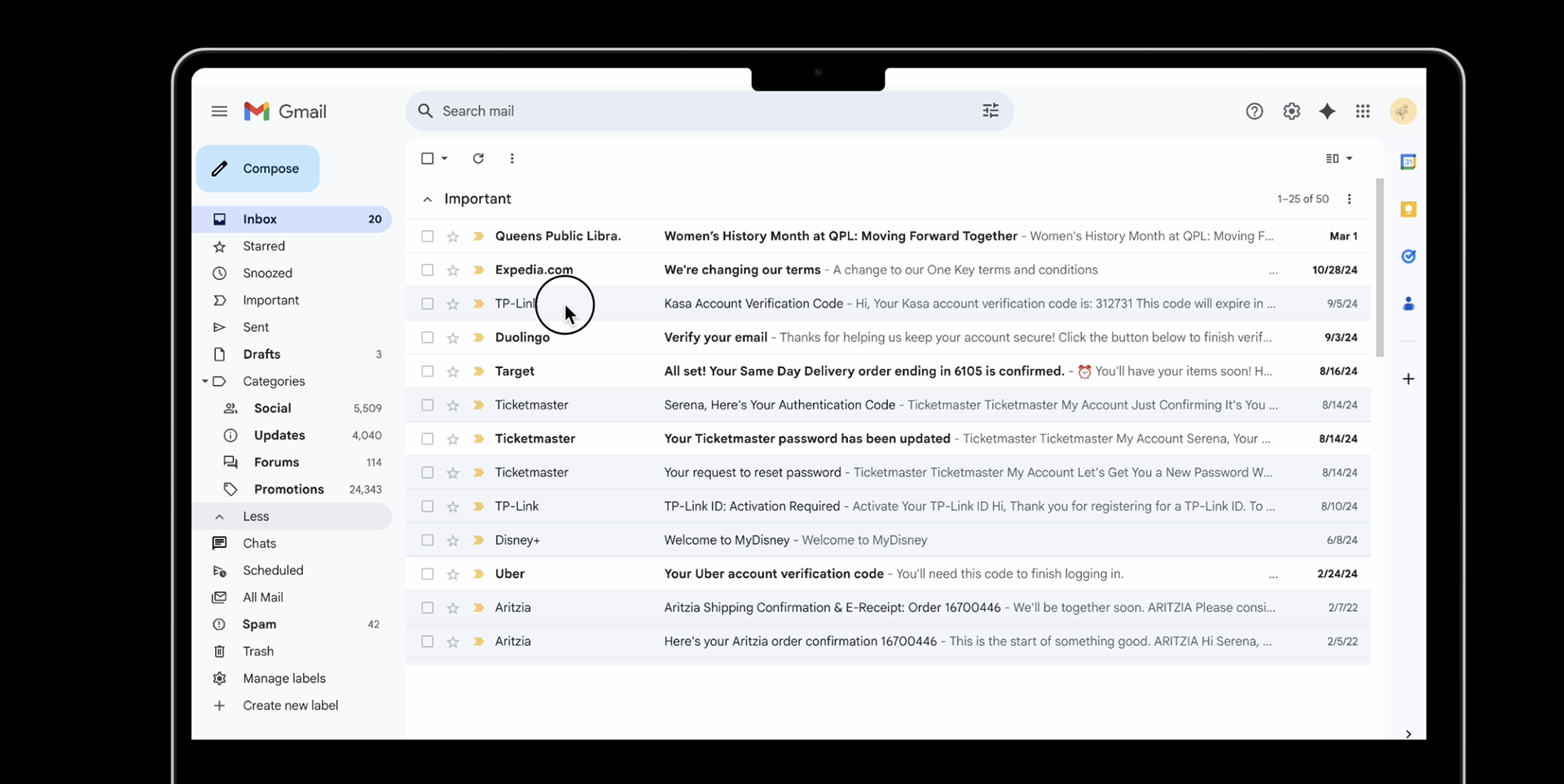Screen dimensions: 1564x784
Task: Toggle importance marker on Target email
Action: pos(478,372)
